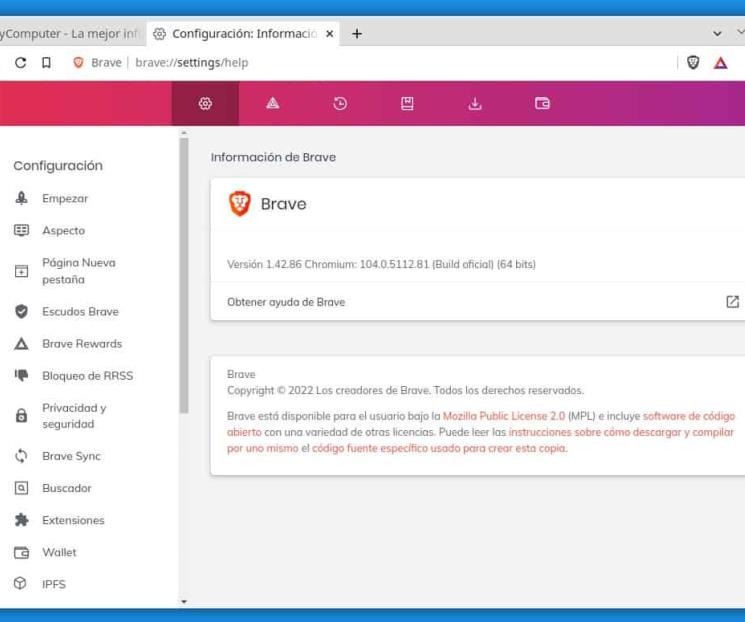Open Downloads icon in pink toolbar

click(475, 103)
